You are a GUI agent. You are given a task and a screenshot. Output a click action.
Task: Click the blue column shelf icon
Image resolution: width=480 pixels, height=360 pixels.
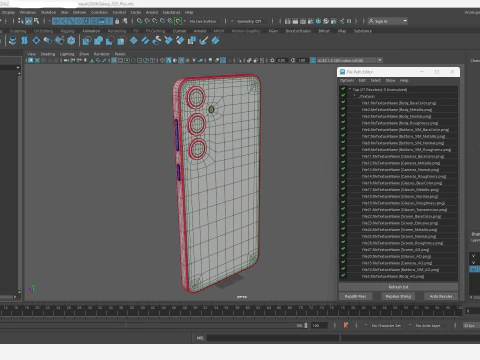tap(24, 41)
